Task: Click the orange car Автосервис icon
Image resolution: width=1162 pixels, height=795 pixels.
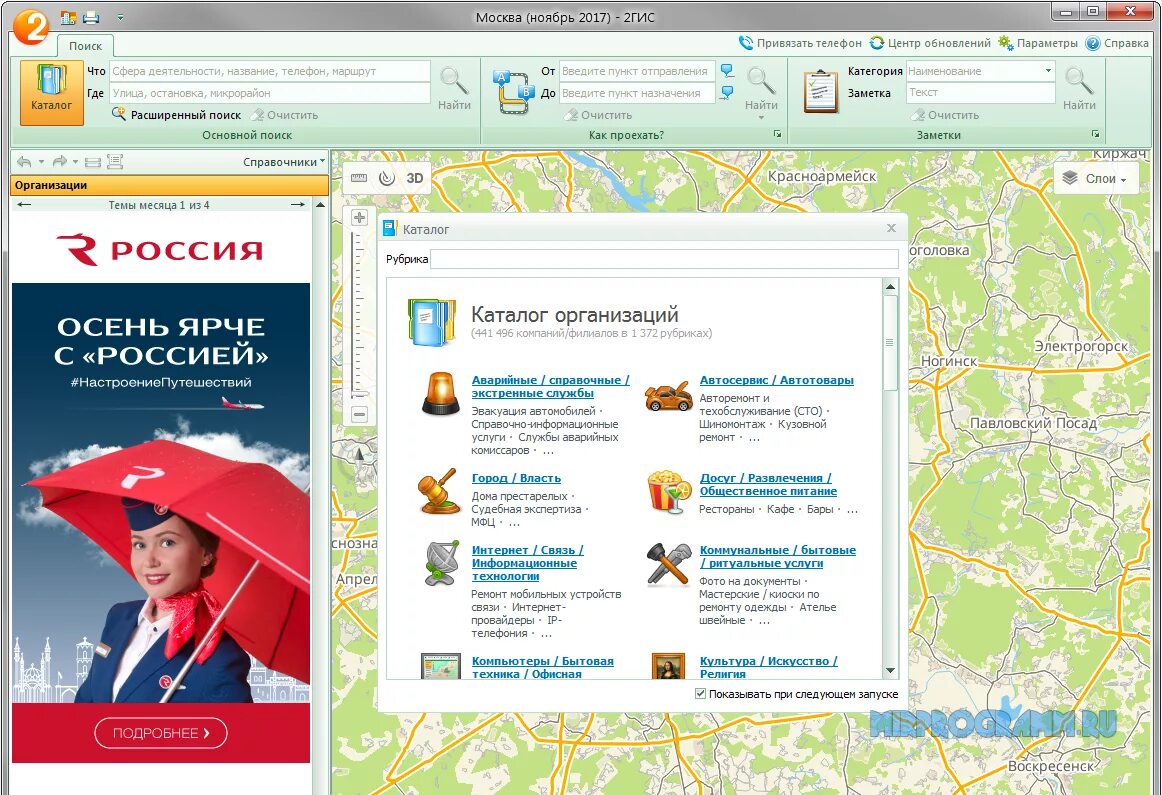Action: point(668,396)
